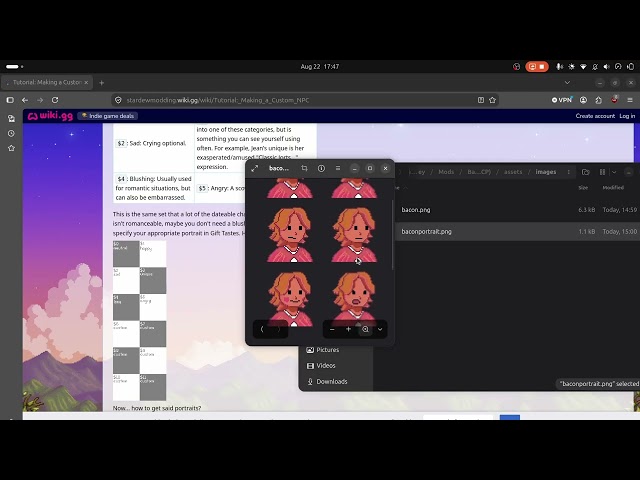640x480 pixels.
Task: Switch to the Tutorial: Making a Custom tab
Action: 47,82
